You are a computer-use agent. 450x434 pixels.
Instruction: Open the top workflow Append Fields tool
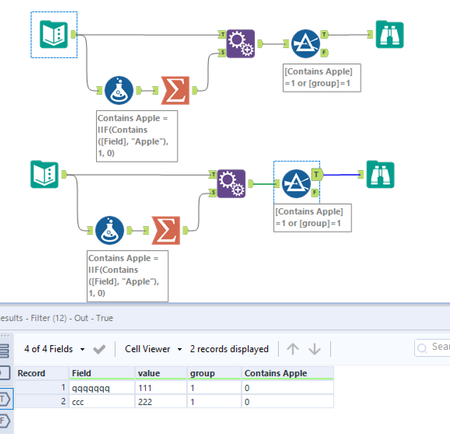pyautogui.click(x=241, y=44)
